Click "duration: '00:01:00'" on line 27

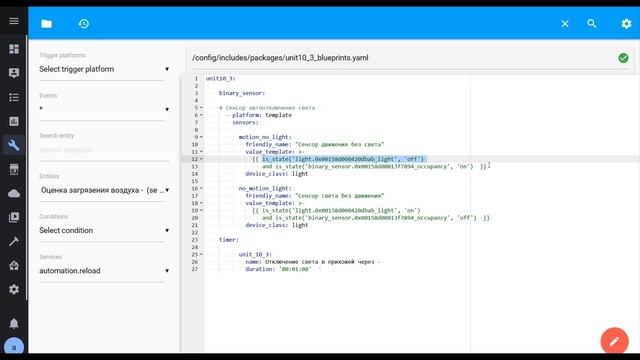(x=278, y=269)
